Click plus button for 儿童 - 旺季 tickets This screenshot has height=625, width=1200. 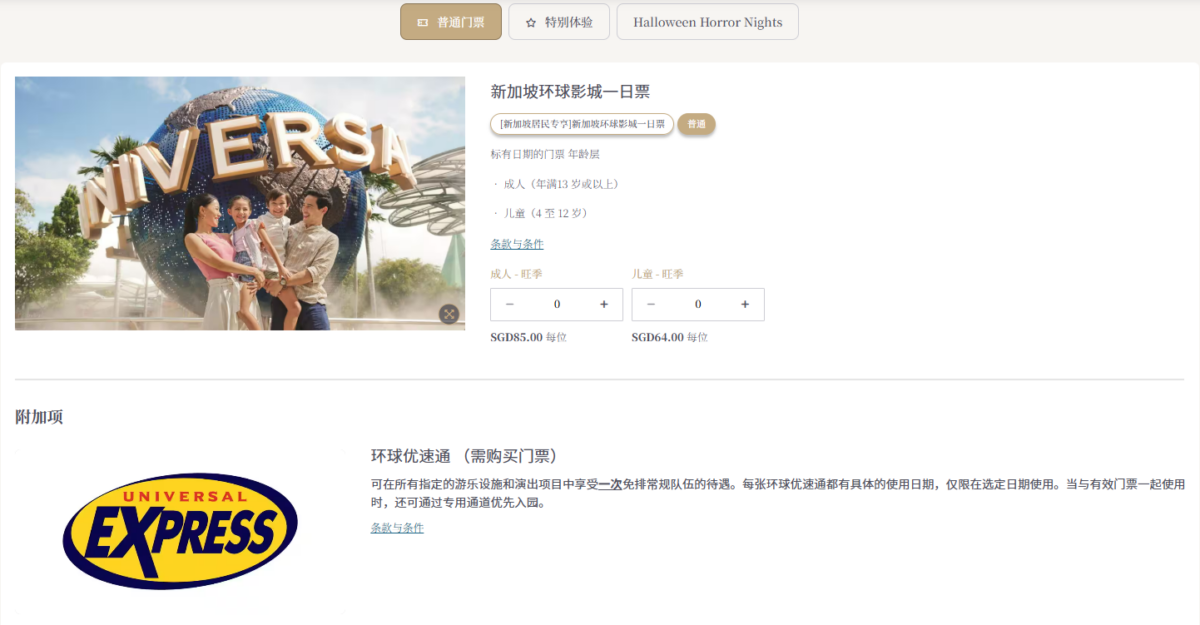744,304
